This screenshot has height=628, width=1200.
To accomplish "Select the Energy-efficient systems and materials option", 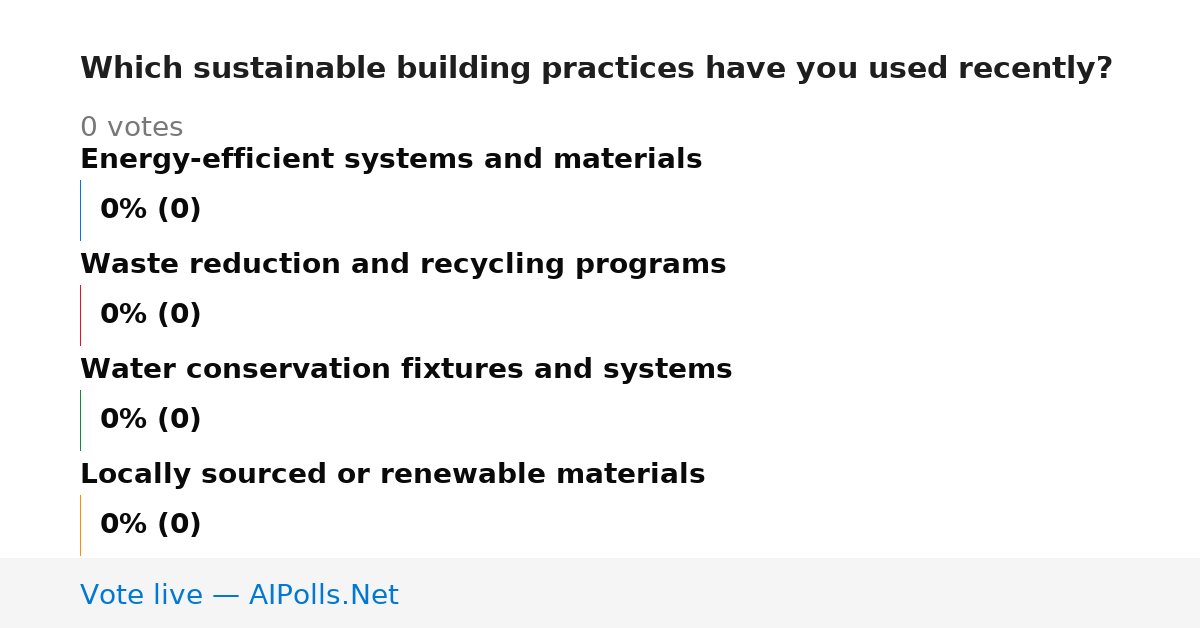I will pos(391,160).
